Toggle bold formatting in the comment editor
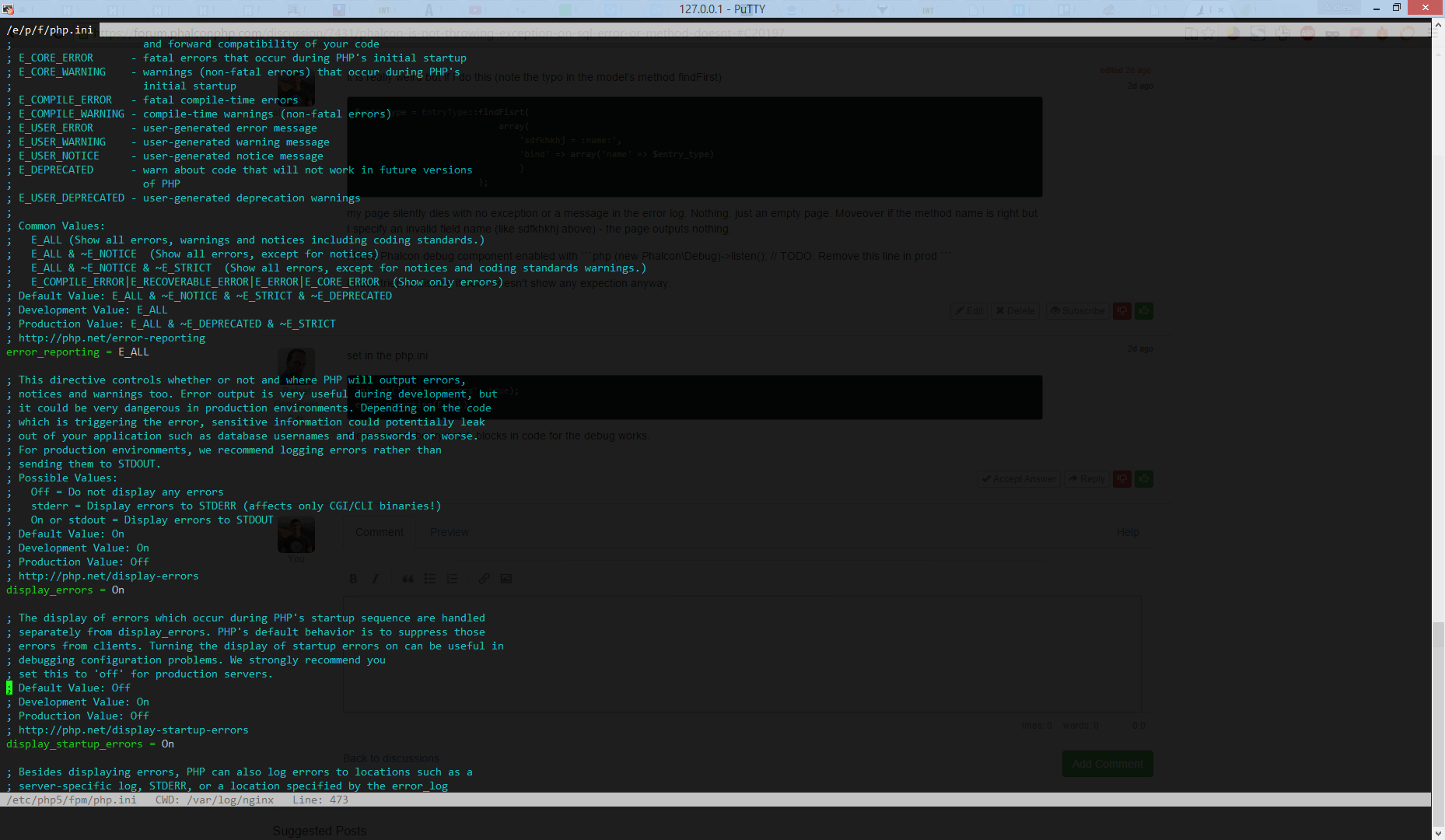This screenshot has height=840, width=1445. pyautogui.click(x=353, y=579)
